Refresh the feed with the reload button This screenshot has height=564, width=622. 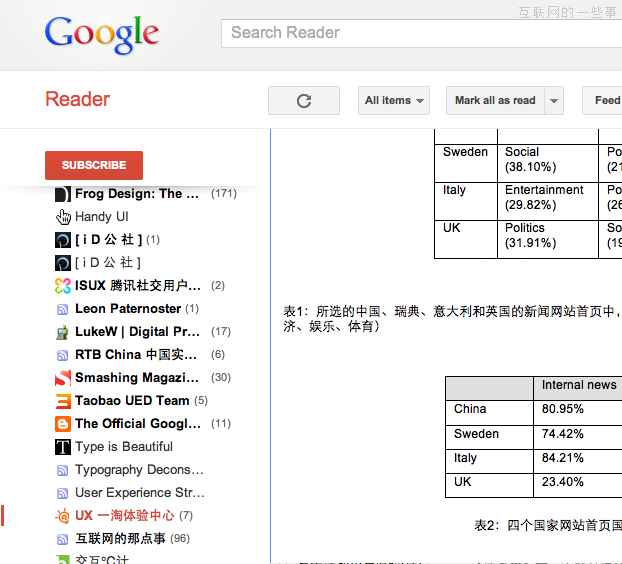click(304, 101)
